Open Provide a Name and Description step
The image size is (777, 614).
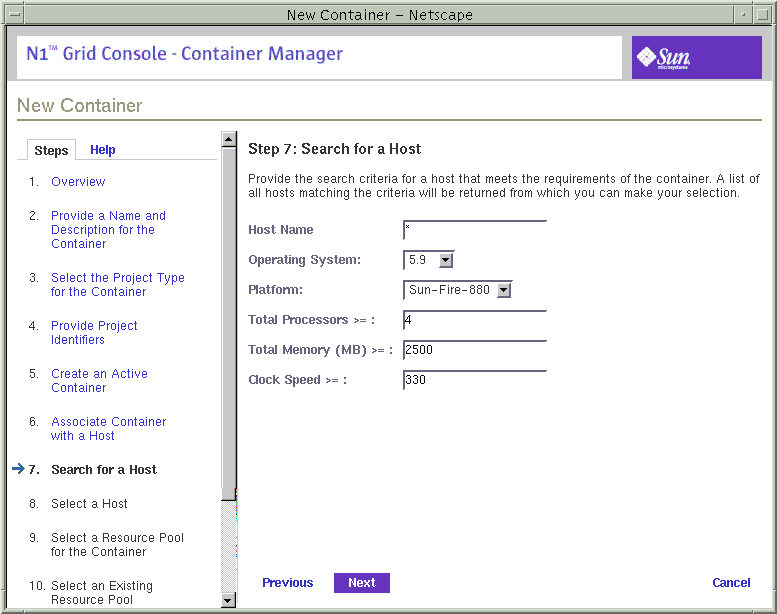coord(108,229)
